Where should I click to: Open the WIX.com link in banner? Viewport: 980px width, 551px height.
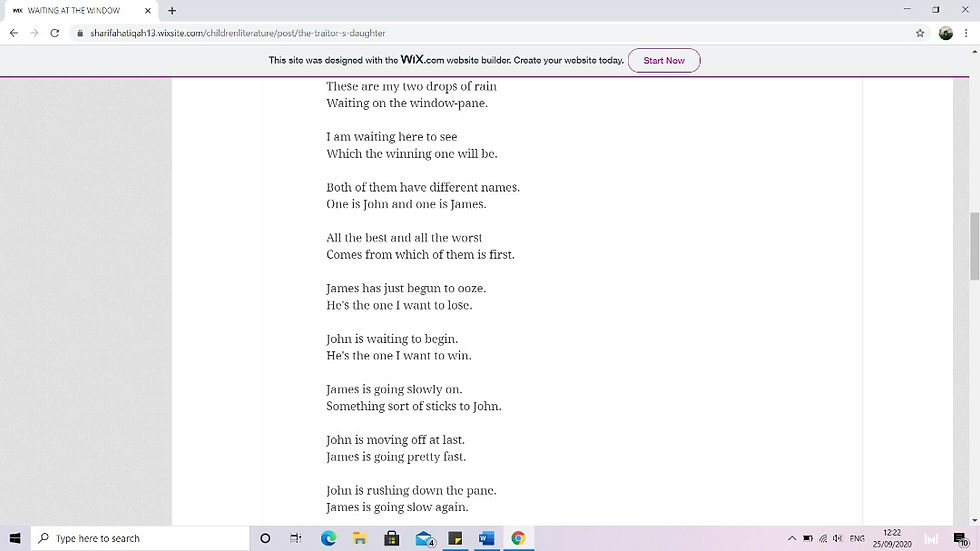coord(422,60)
